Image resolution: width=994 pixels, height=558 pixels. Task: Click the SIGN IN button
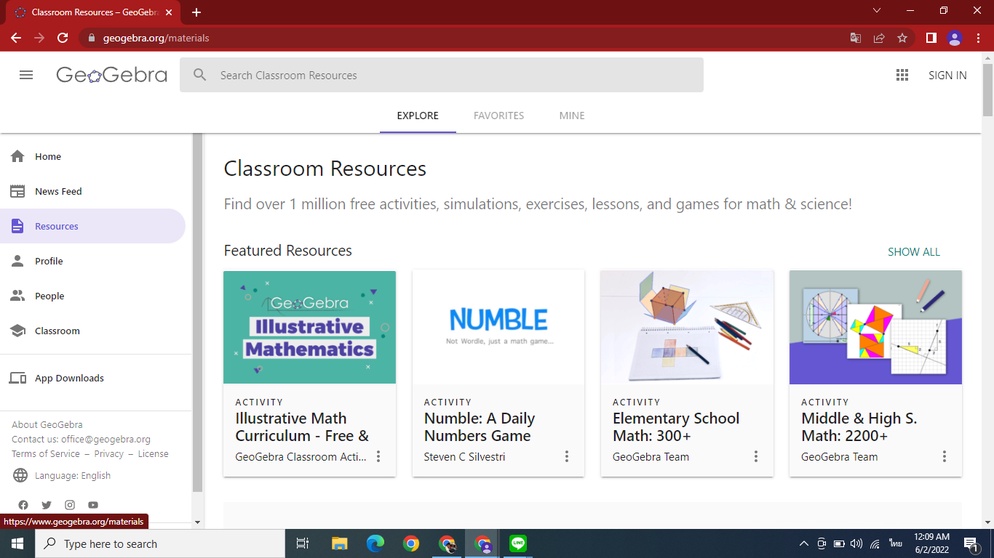point(947,75)
